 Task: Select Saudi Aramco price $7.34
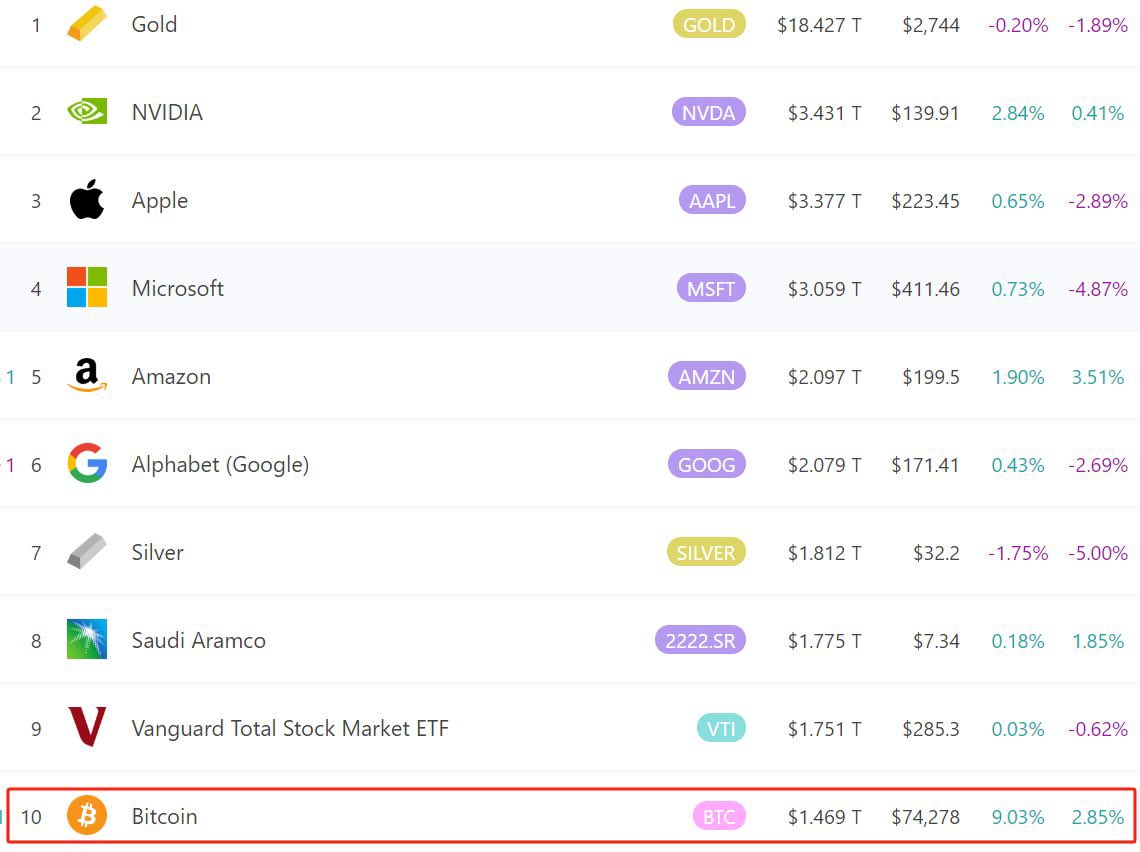(x=936, y=641)
